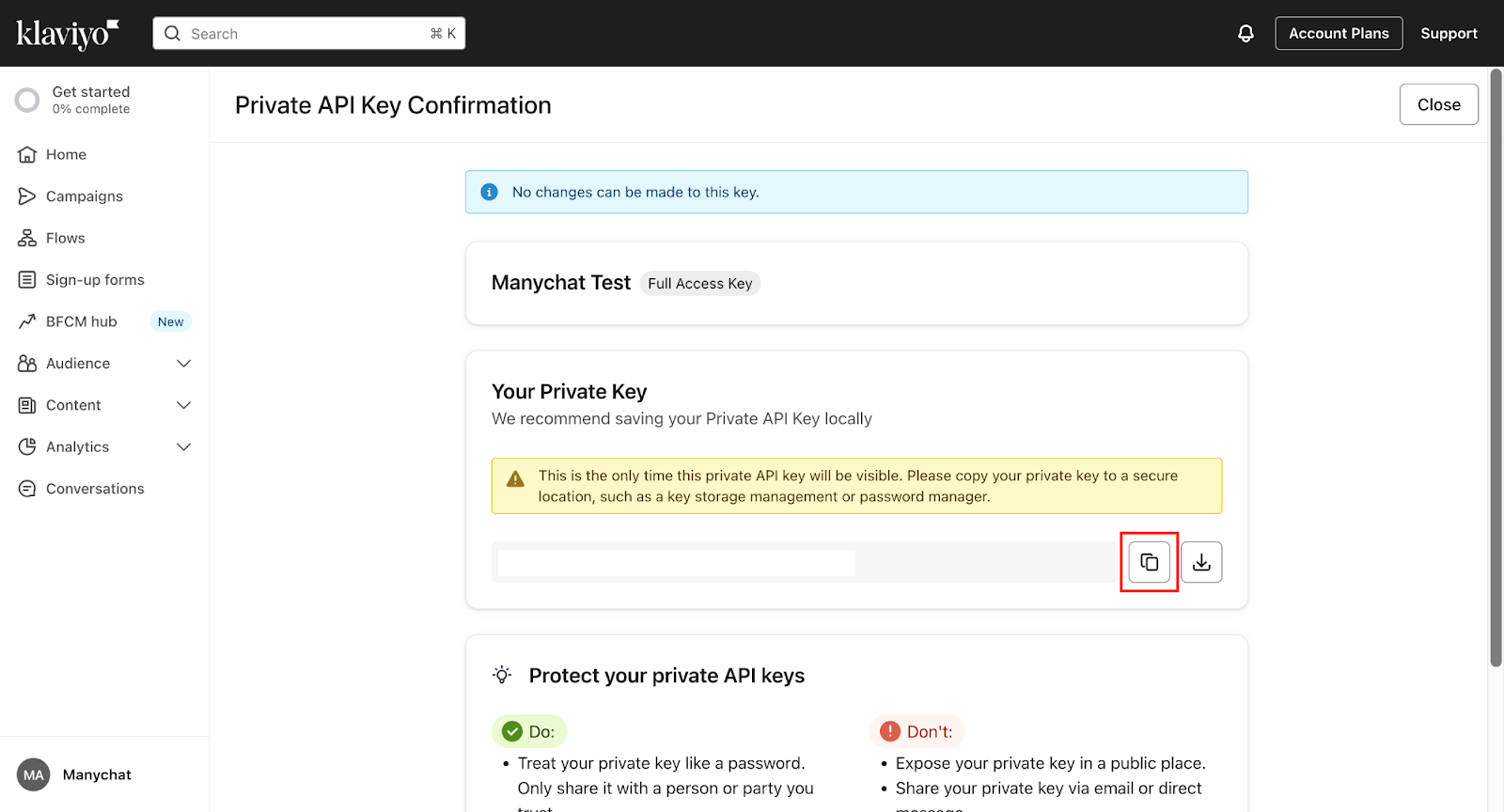Image resolution: width=1504 pixels, height=812 pixels.
Task: Close the API key confirmation page
Action: [x=1438, y=104]
